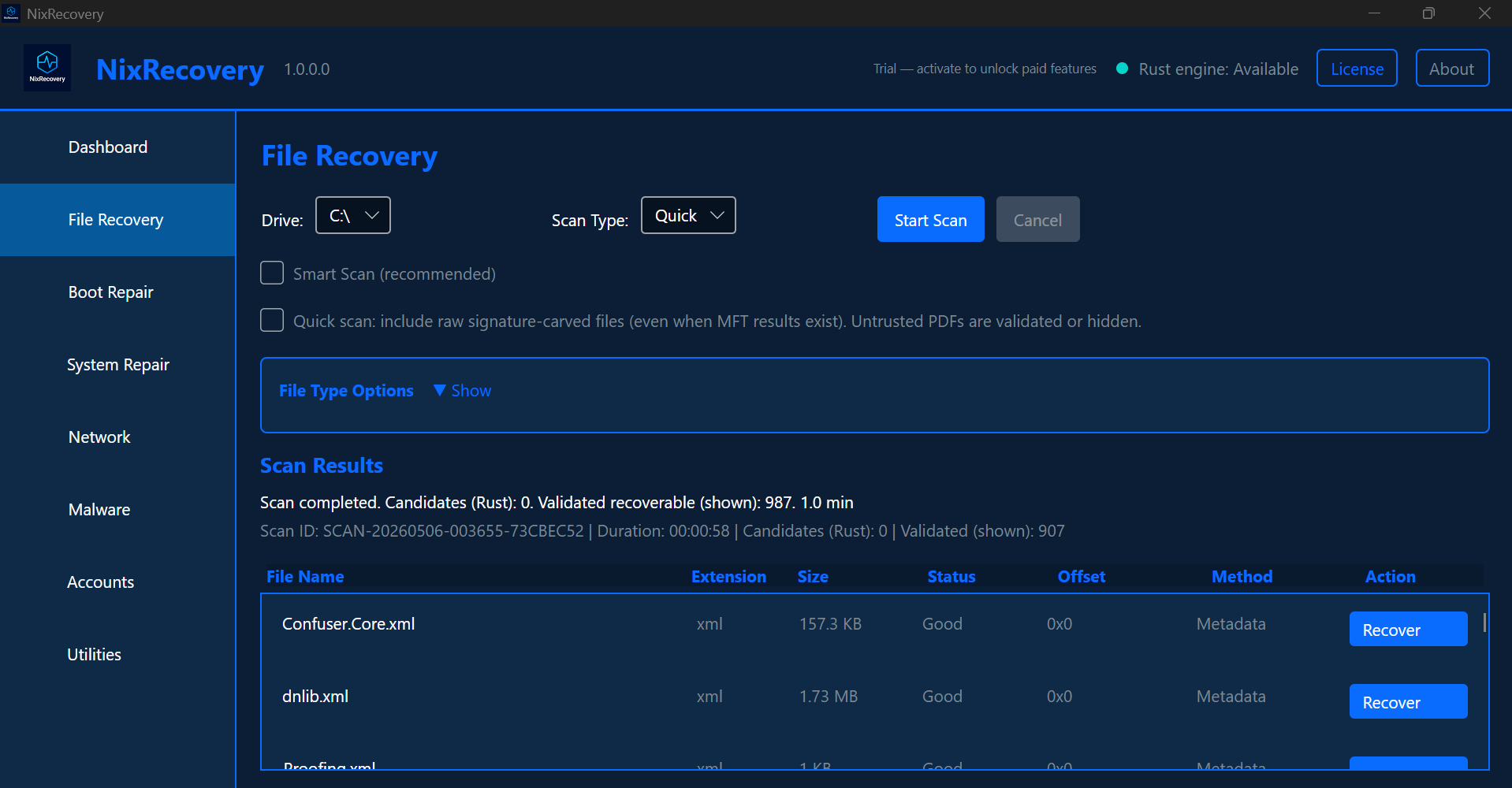Click the Scan completed summary text

point(557,503)
